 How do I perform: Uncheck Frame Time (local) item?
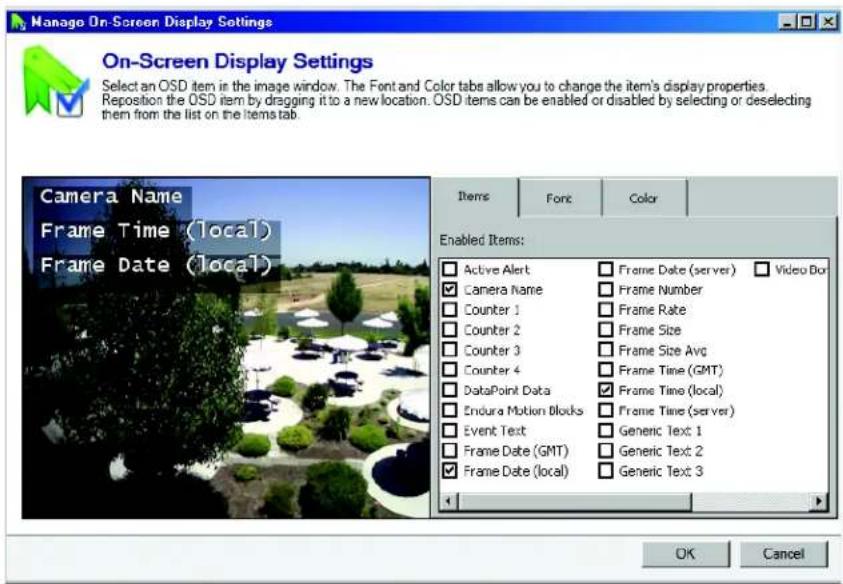pyautogui.click(x=605, y=390)
